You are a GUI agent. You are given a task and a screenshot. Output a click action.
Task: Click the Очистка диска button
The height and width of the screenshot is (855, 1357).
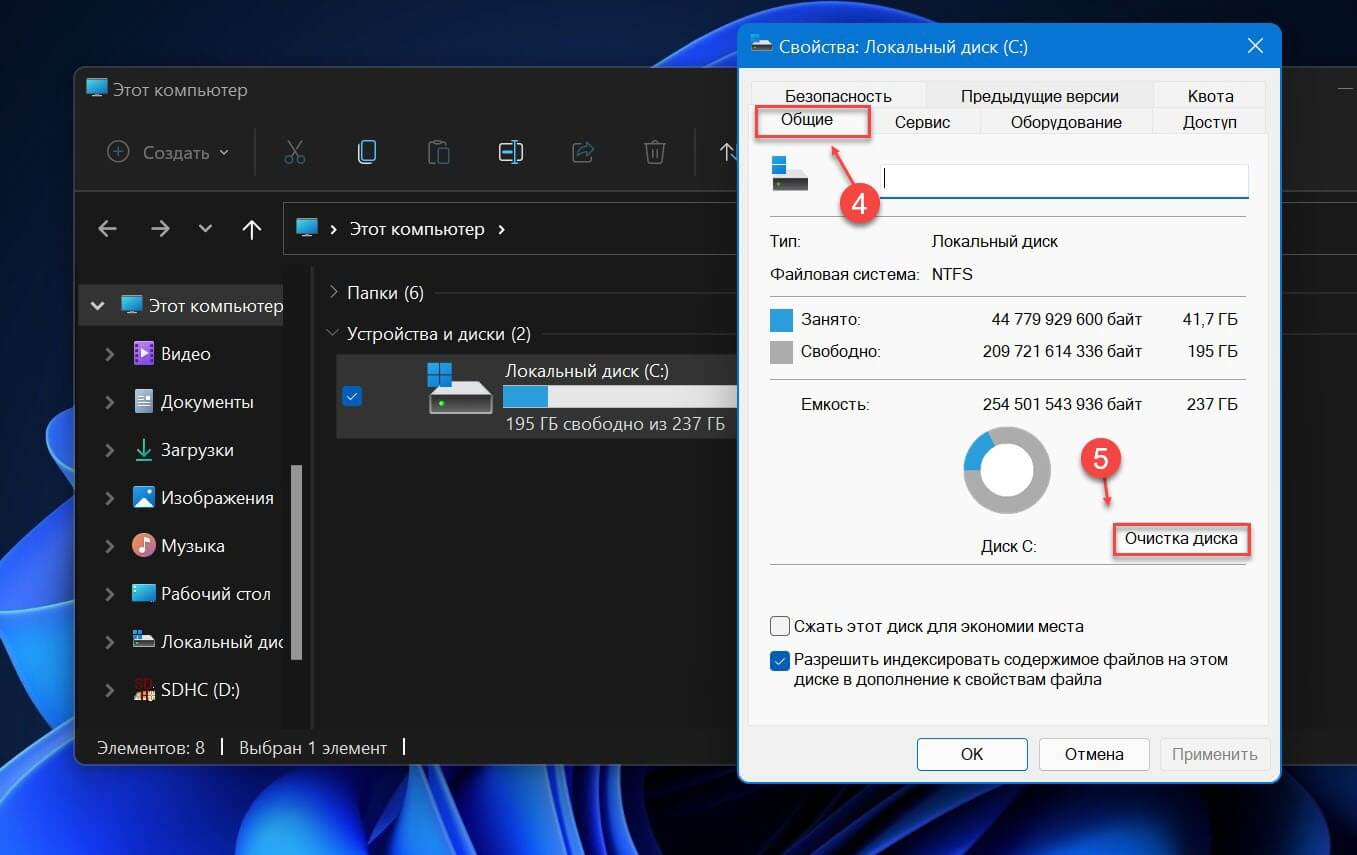[x=1181, y=539]
